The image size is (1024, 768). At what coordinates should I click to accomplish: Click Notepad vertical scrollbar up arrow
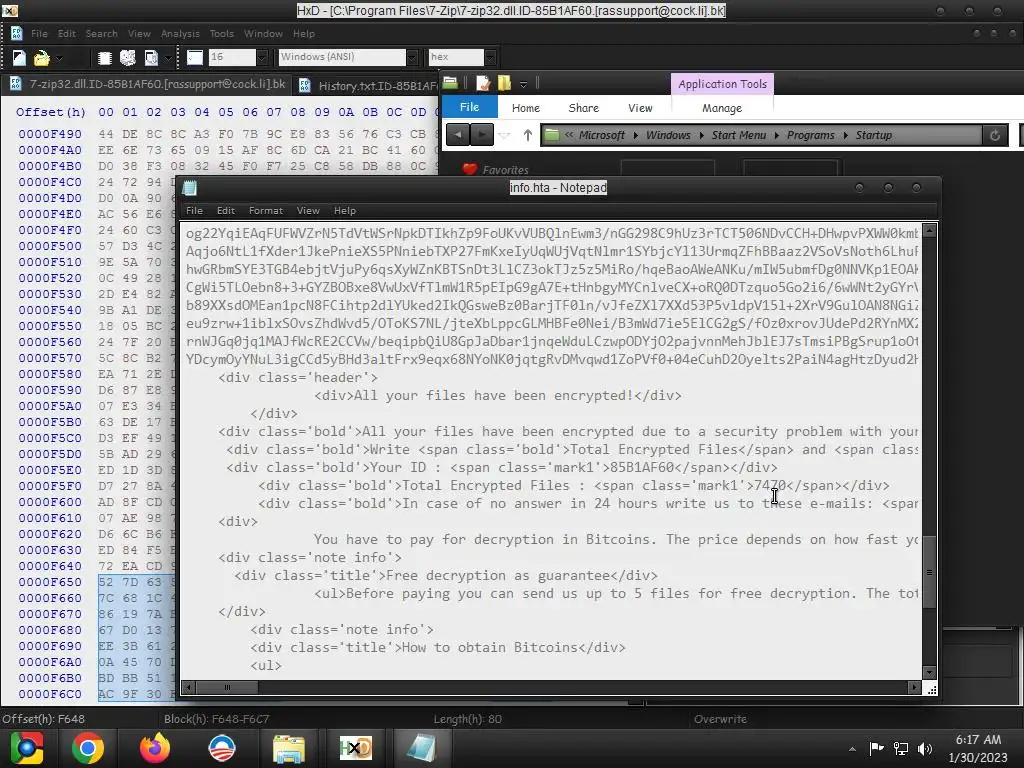coord(929,230)
